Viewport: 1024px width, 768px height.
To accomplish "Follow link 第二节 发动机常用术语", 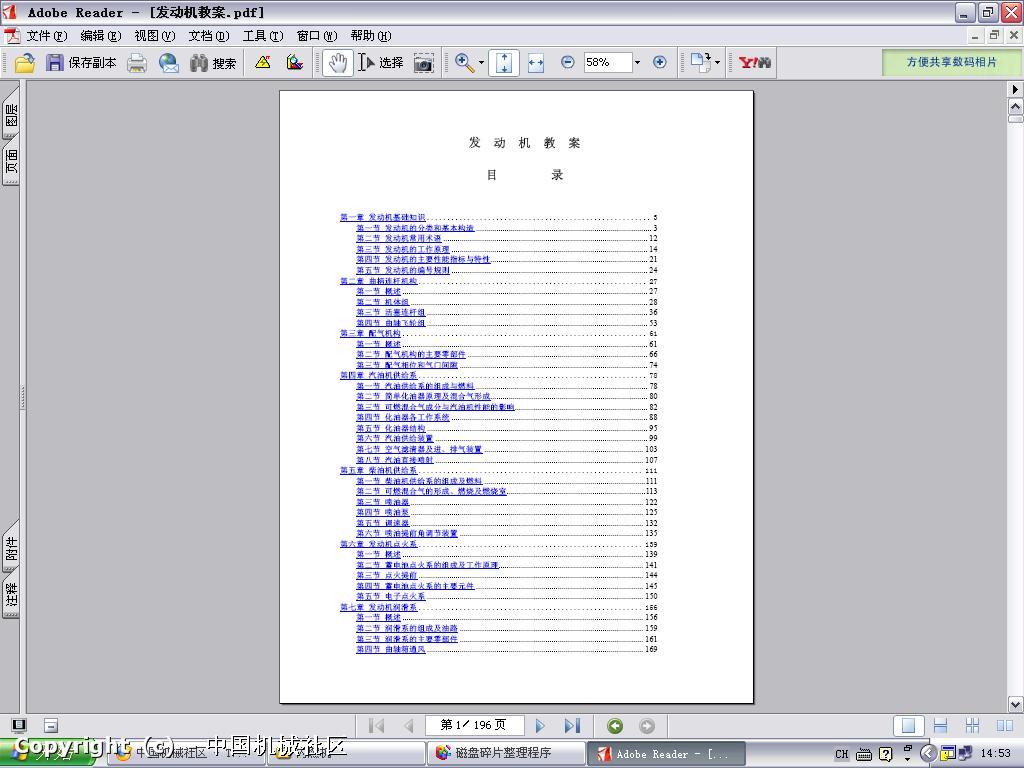I will (398, 238).
